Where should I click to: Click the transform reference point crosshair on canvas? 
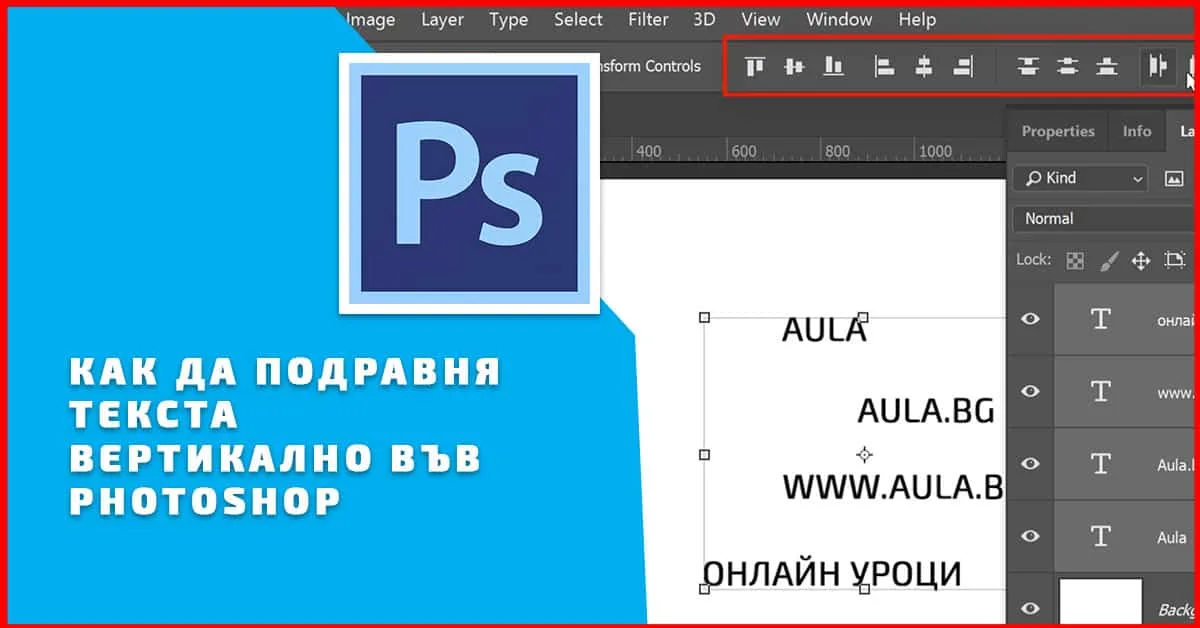click(865, 454)
